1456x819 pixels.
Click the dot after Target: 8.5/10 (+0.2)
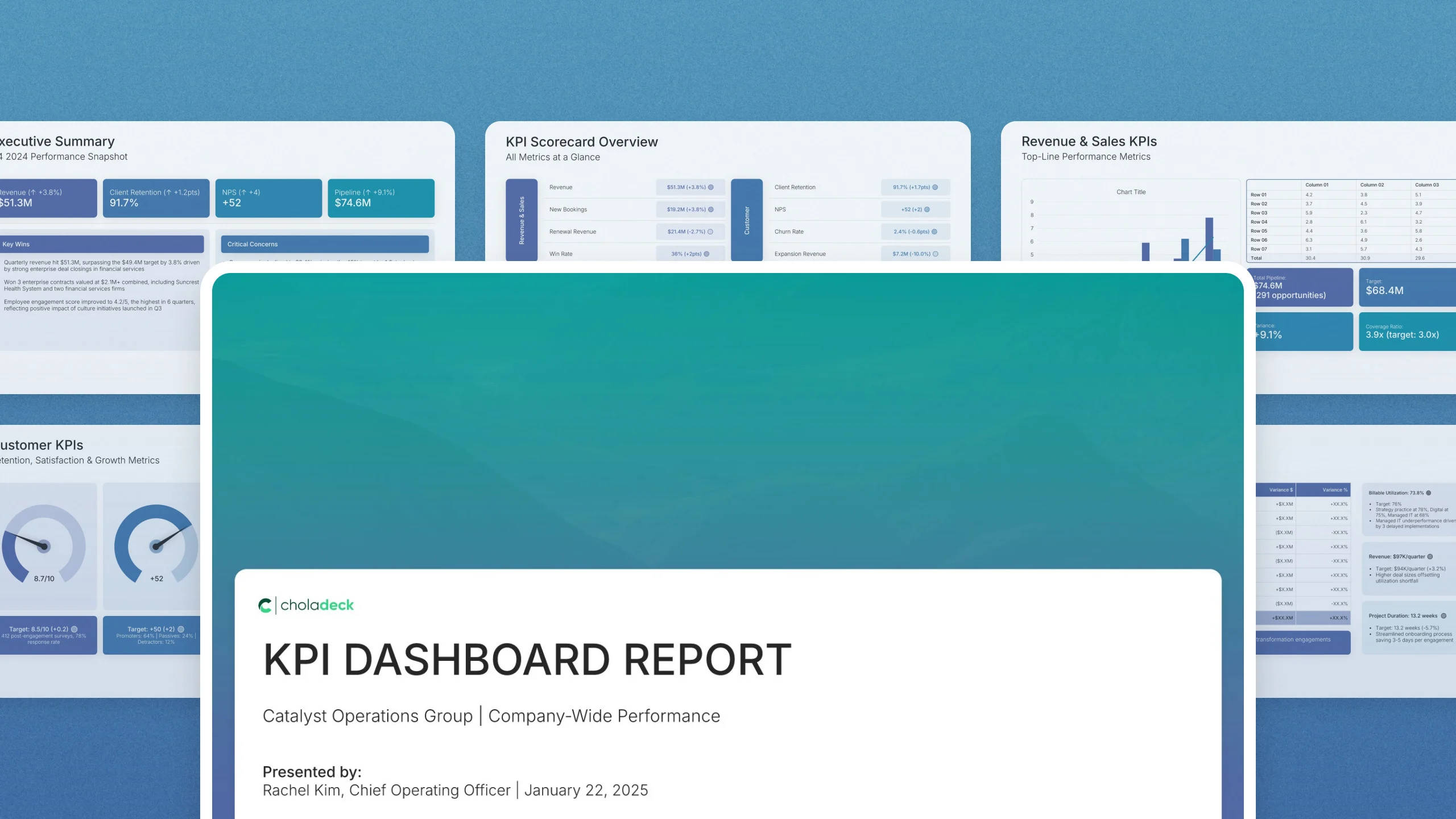(74, 629)
